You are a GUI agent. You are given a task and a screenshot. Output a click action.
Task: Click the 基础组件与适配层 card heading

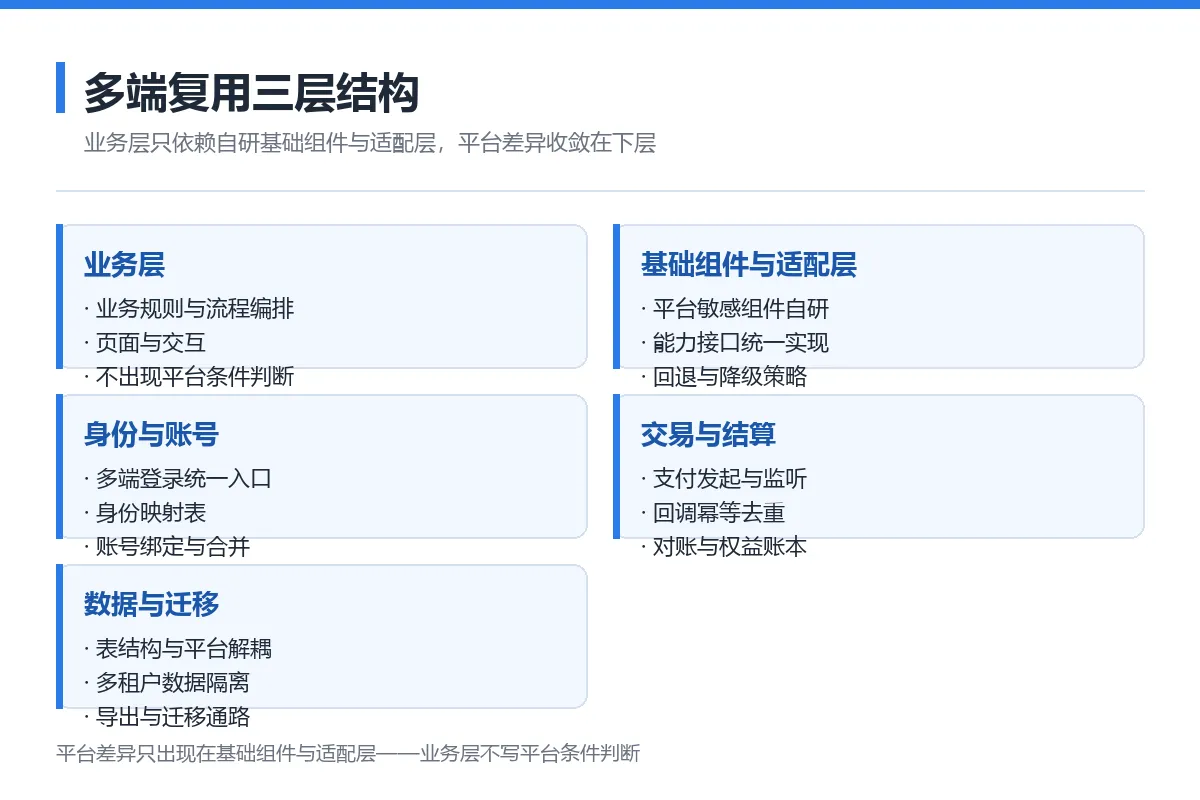pos(749,265)
